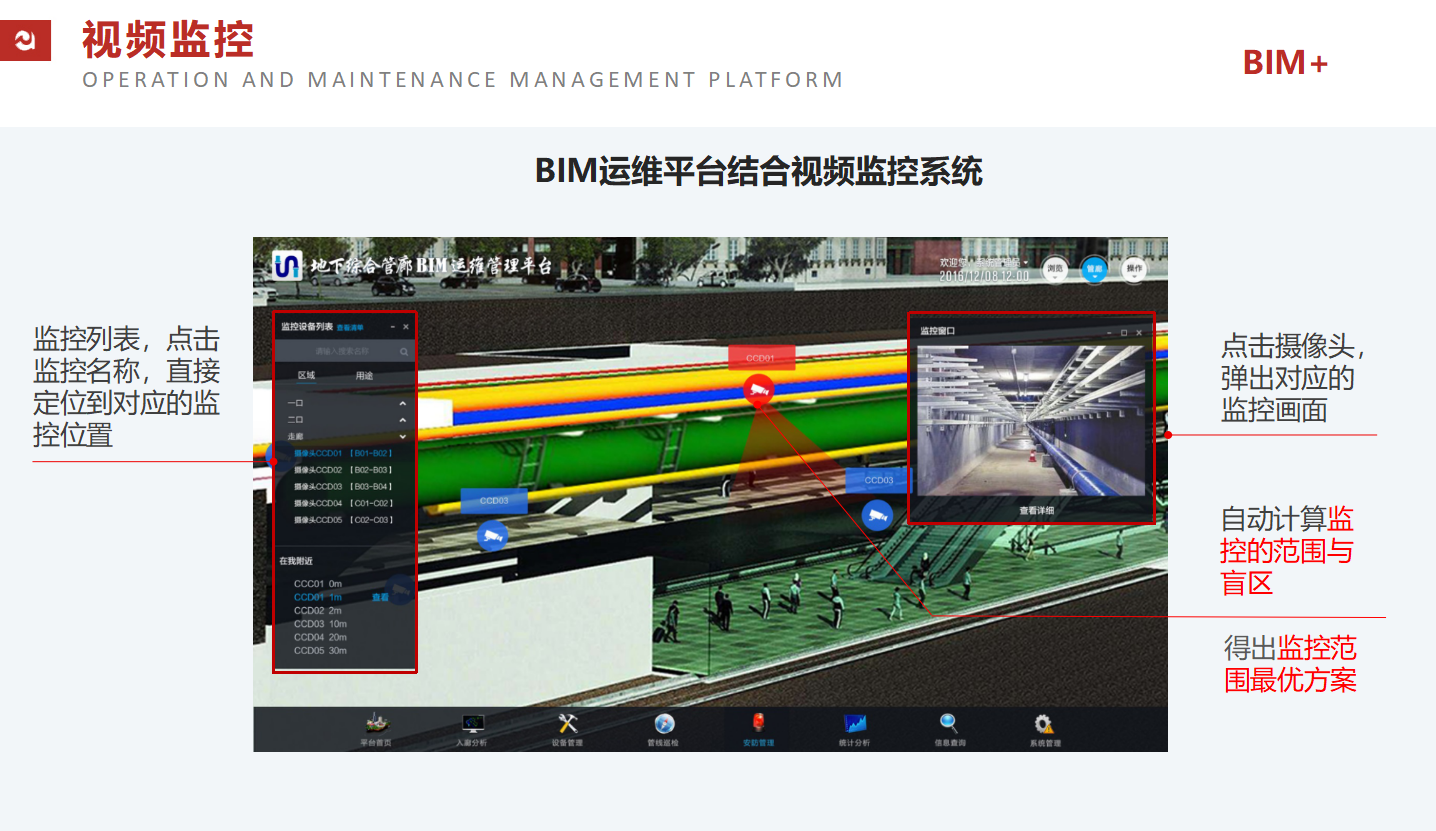The height and width of the screenshot is (831, 1436).
Task: Click the red CCD01 camera marker
Action: [x=759, y=390]
